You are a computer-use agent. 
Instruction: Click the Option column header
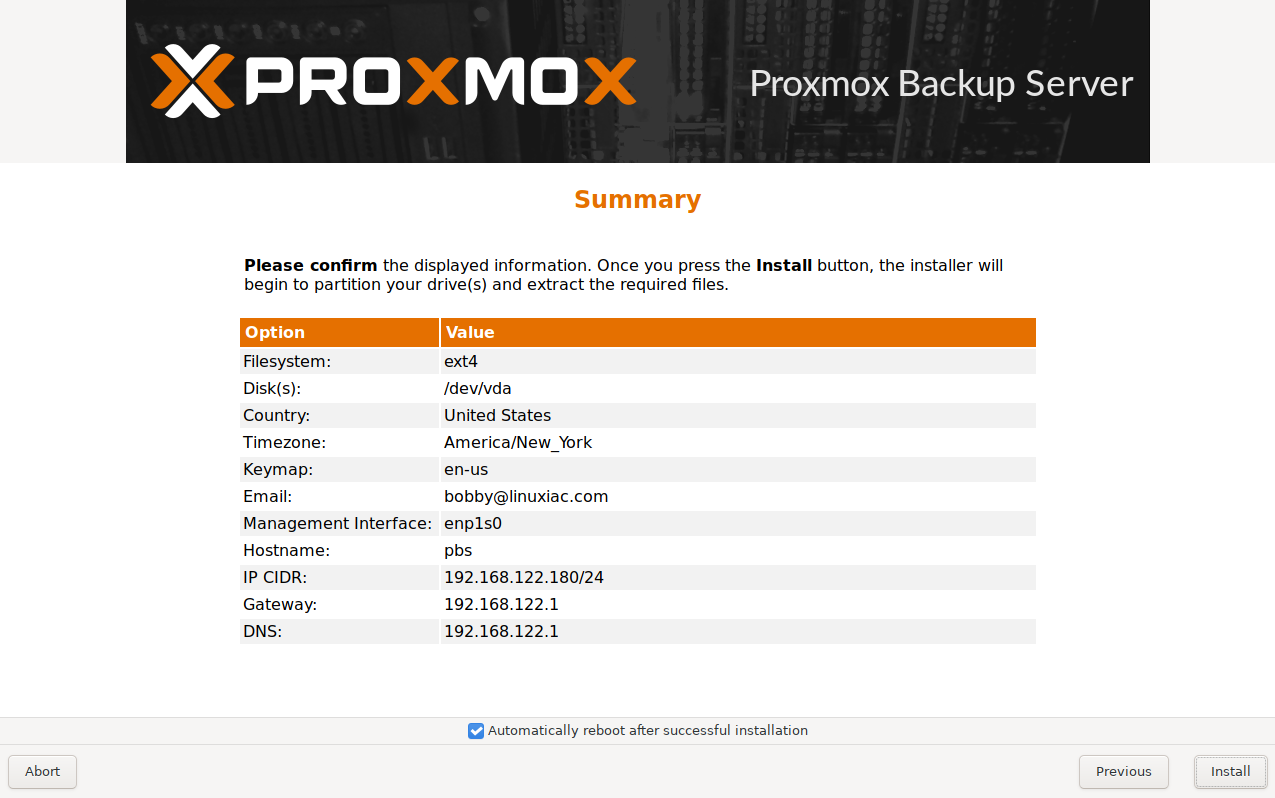tap(339, 332)
